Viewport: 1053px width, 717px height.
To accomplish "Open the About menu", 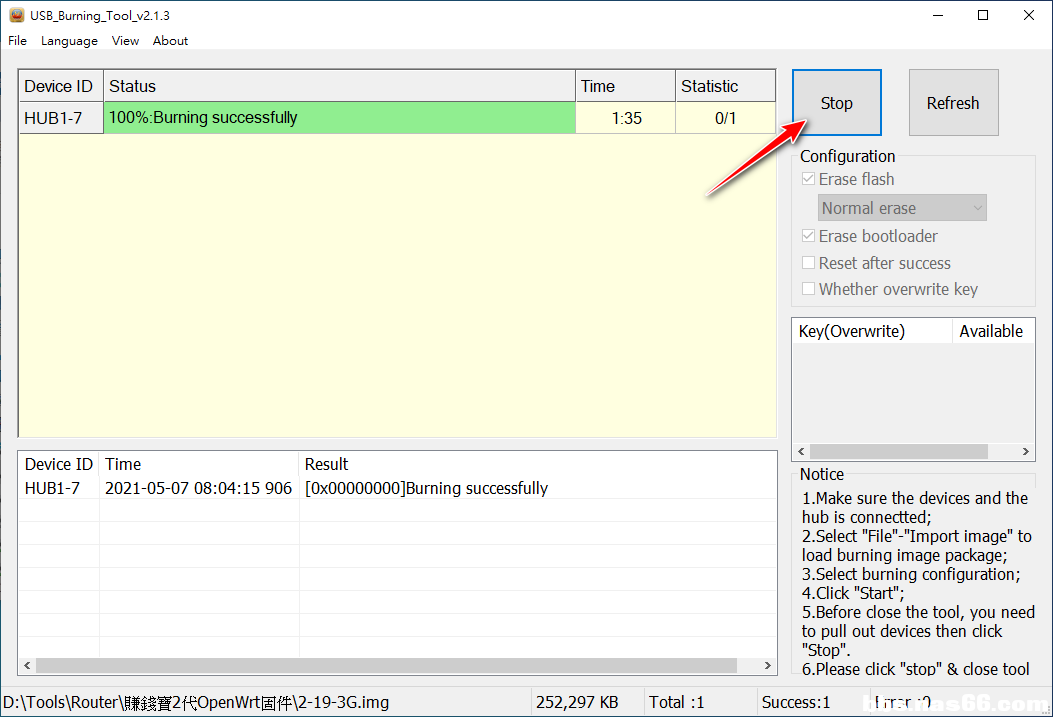I will click(170, 41).
